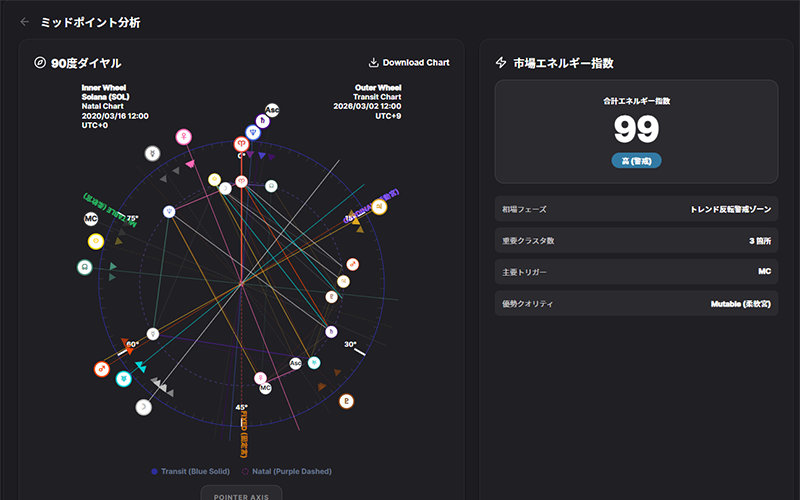Click the 45° marker at dial bottom
This screenshot has height=500, width=800.
tap(241, 407)
